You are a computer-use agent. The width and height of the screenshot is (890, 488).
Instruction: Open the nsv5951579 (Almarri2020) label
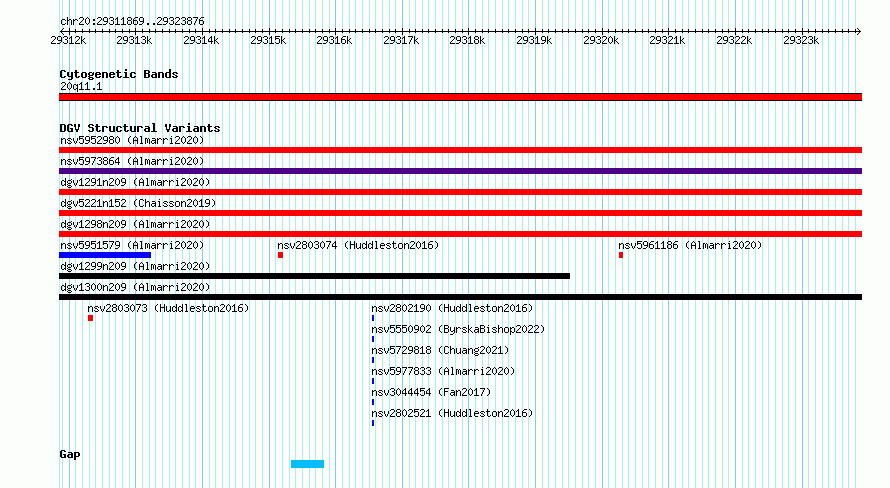pyautogui.click(x=132, y=245)
